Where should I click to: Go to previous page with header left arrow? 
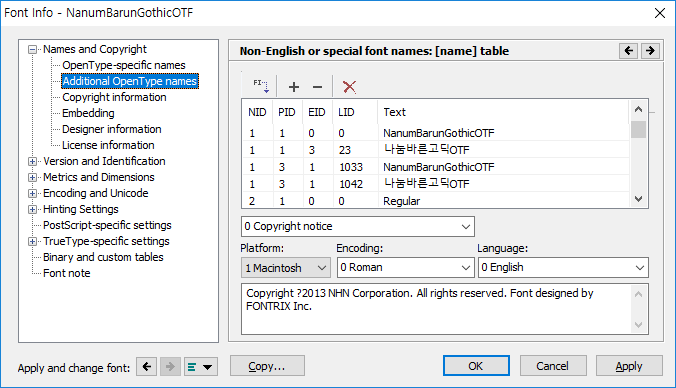click(629, 51)
